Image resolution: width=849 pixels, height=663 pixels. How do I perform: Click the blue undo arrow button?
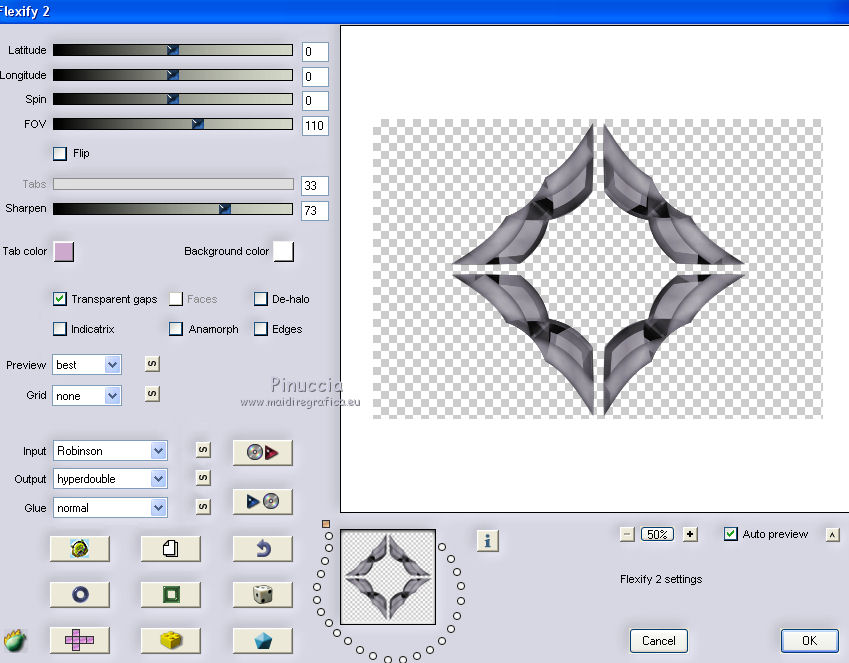[x=263, y=549]
